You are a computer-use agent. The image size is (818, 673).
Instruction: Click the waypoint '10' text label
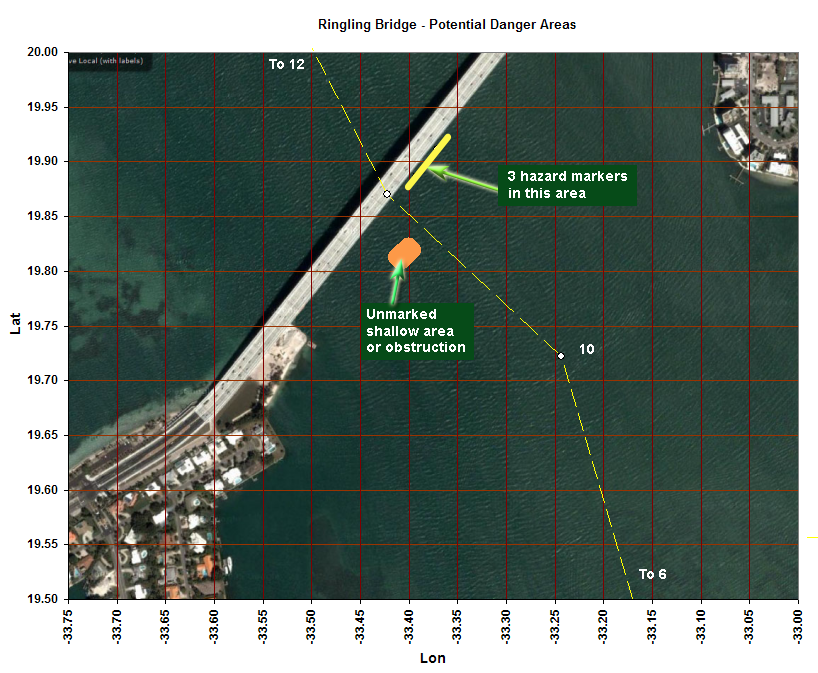click(x=587, y=350)
